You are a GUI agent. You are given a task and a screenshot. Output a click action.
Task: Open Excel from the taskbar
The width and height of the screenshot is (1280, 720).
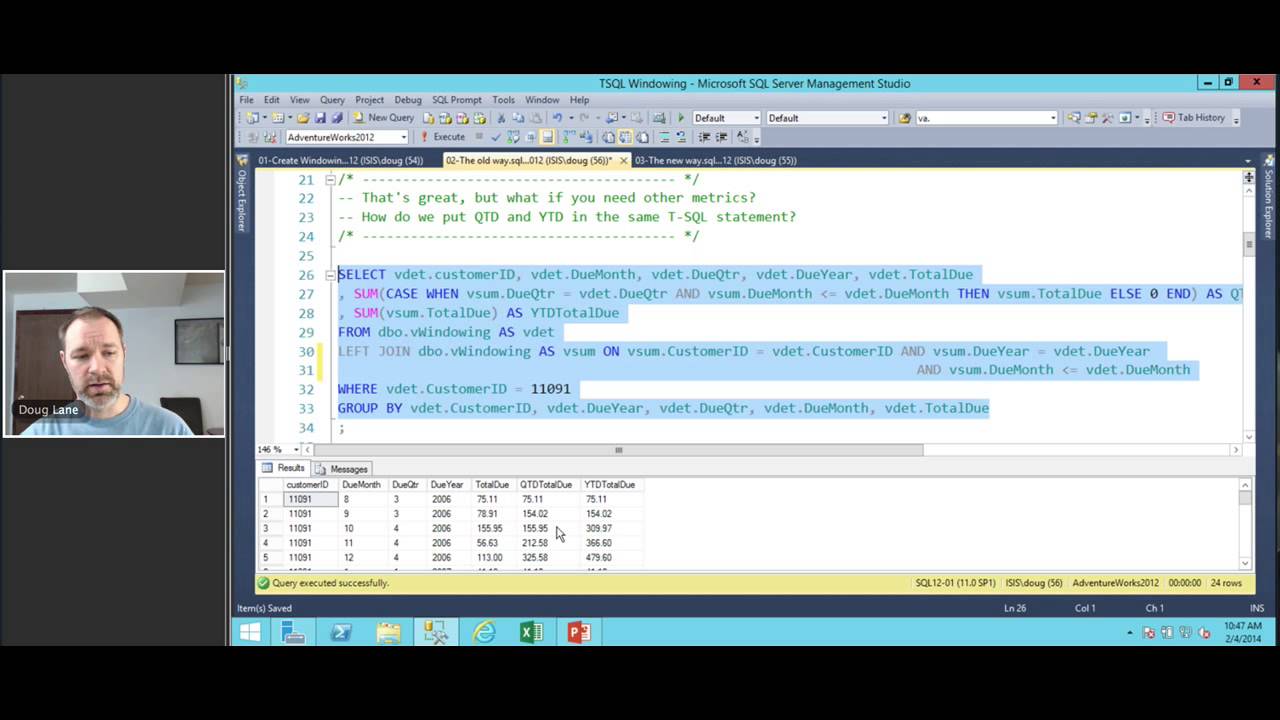(531, 632)
